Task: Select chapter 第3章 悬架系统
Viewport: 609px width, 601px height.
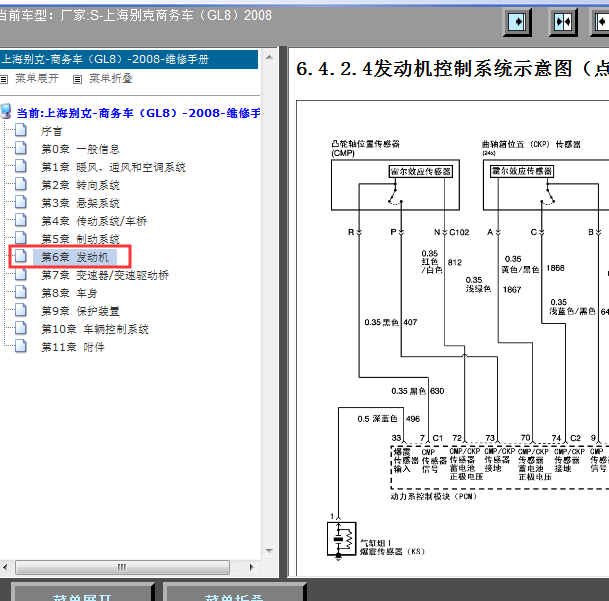Action: coord(80,203)
